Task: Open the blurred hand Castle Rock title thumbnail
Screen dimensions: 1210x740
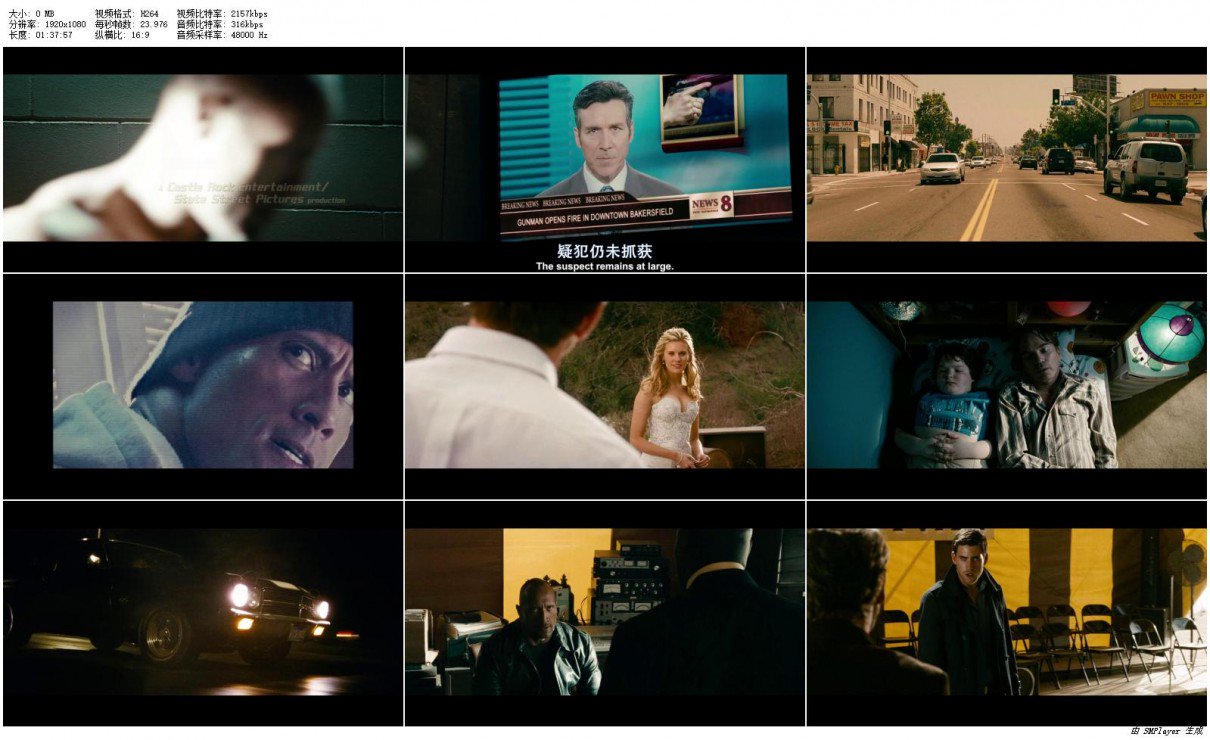Action: pyautogui.click(x=203, y=158)
